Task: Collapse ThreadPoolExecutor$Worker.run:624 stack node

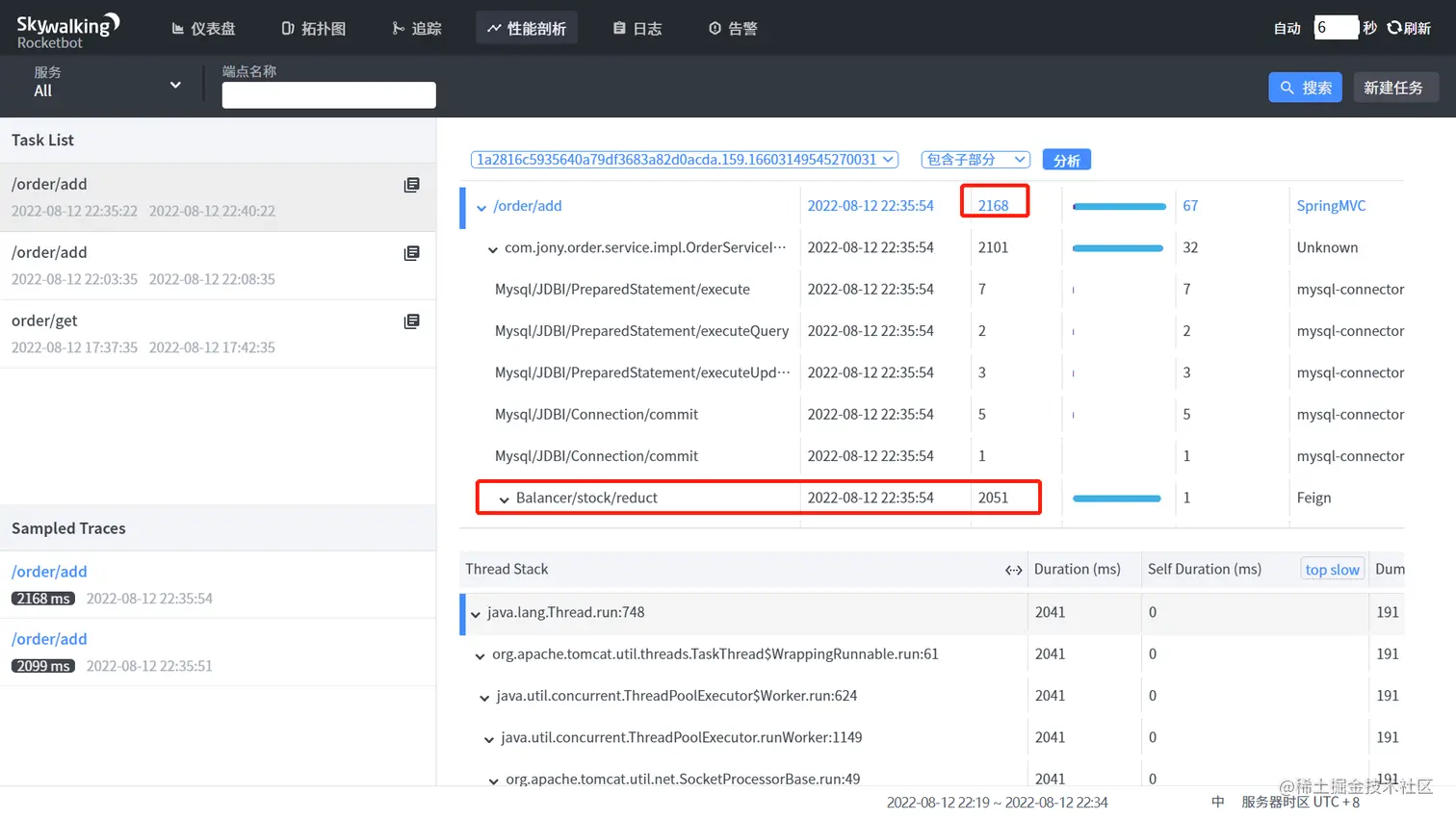Action: point(484,698)
